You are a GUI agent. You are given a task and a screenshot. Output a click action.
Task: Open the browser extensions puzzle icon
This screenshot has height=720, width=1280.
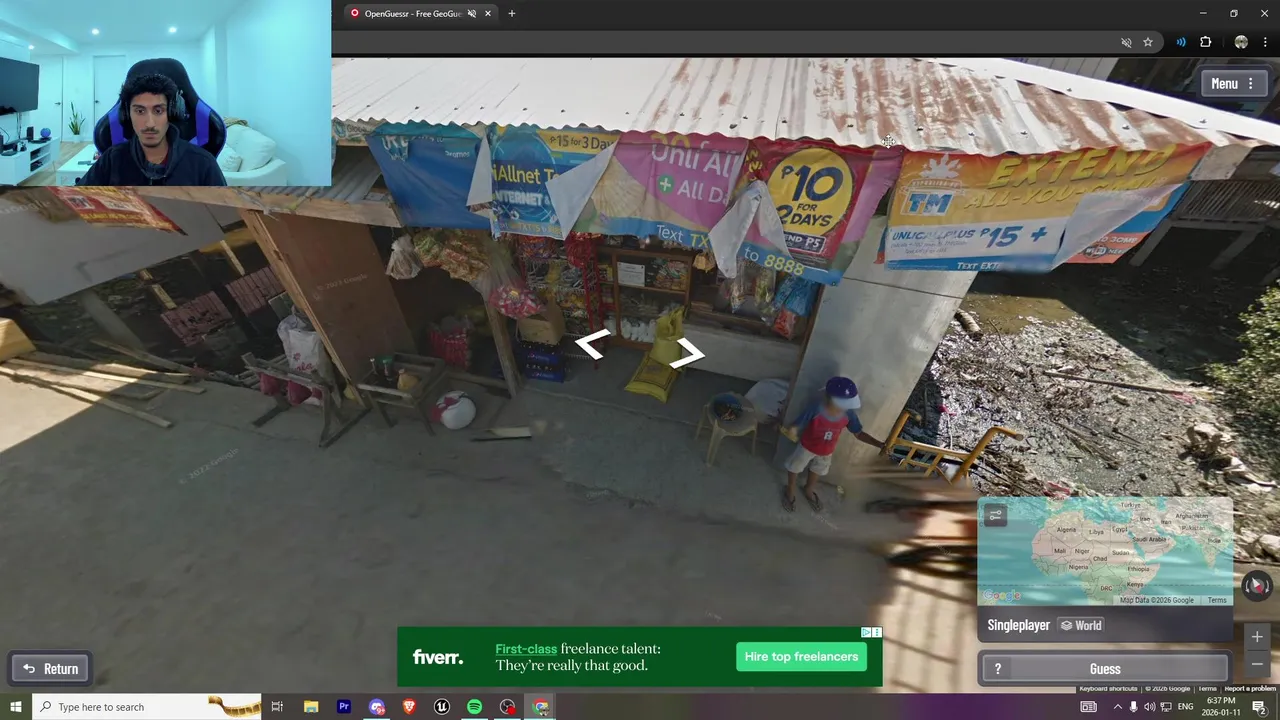(1205, 42)
